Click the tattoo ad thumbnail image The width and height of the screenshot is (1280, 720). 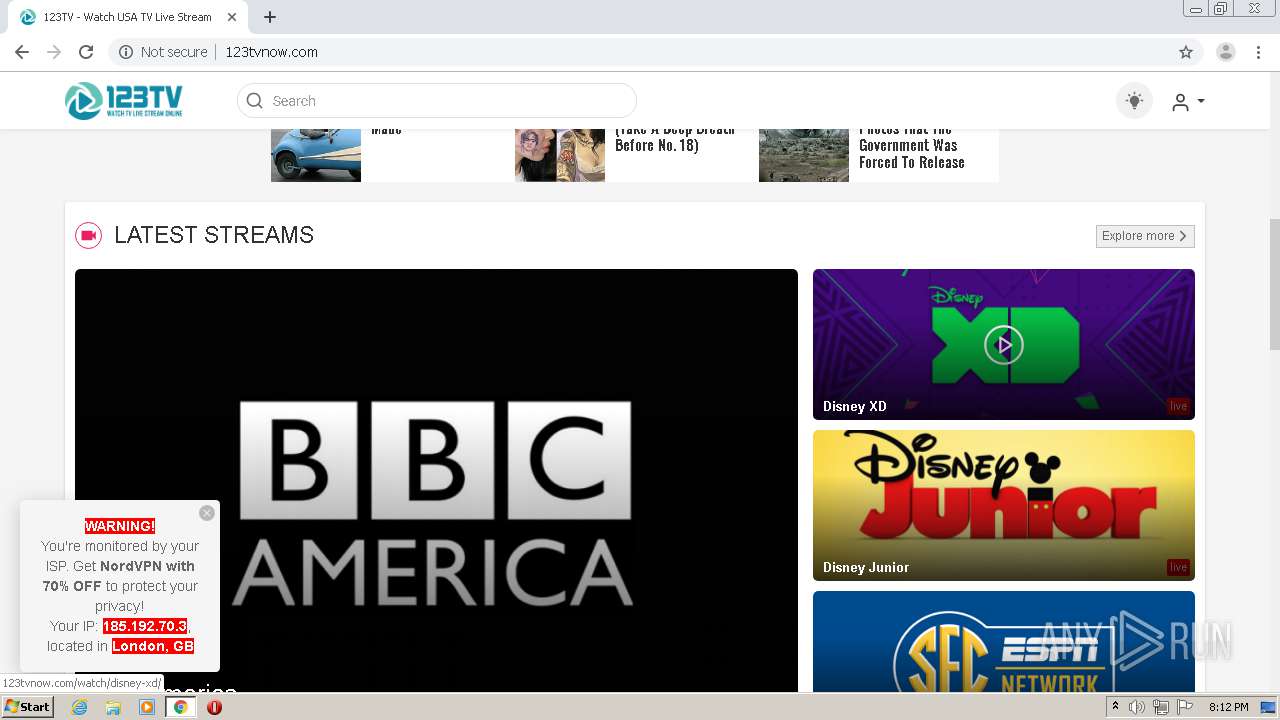(560, 155)
